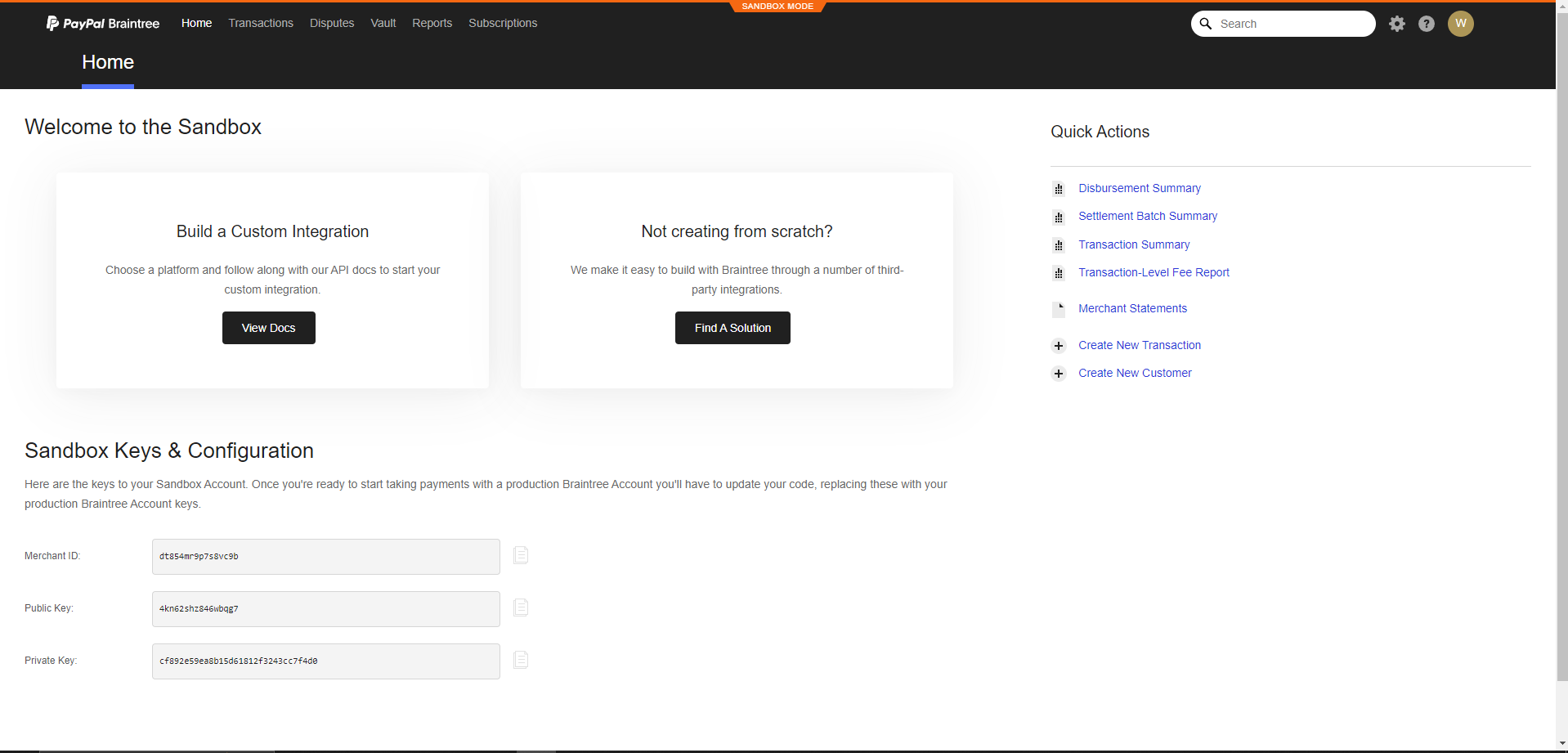The image size is (1568, 753).
Task: Open the Disputes section
Action: click(331, 23)
